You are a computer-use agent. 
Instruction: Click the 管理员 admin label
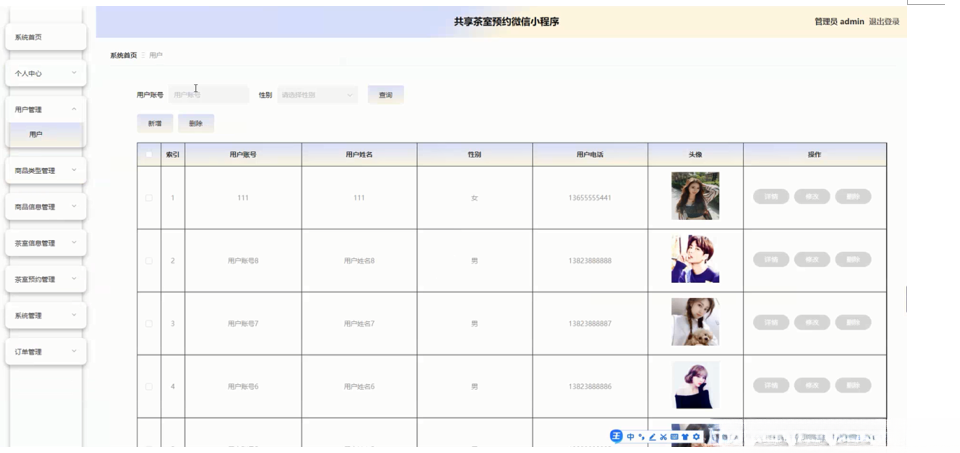coord(839,21)
